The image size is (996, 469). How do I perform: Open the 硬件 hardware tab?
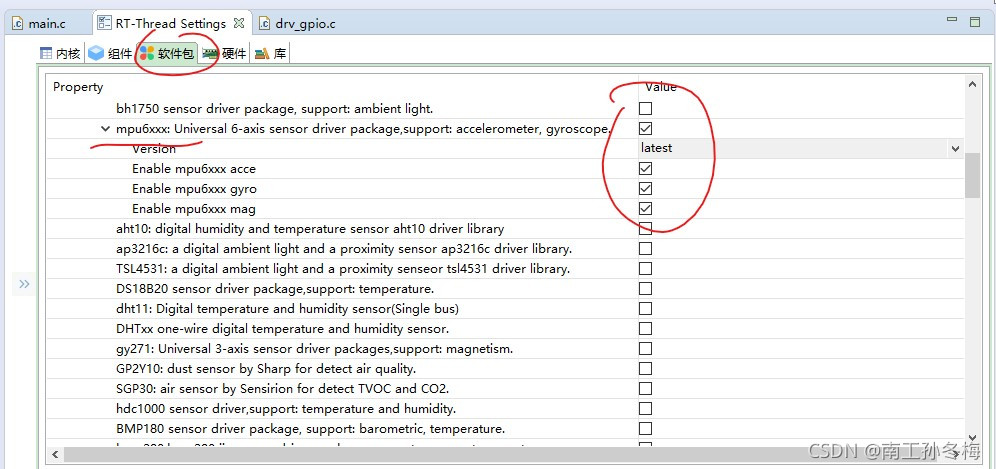pyautogui.click(x=224, y=54)
